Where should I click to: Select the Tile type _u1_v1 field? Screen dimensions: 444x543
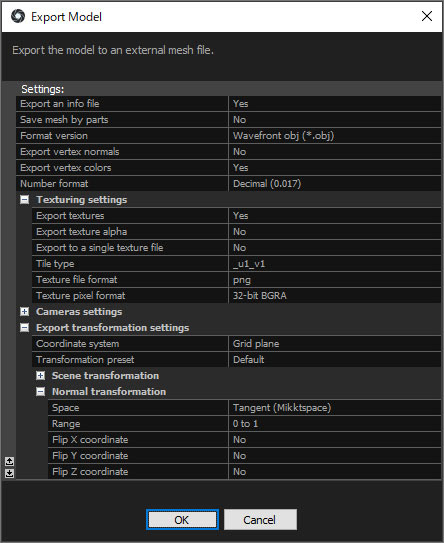[335, 264]
